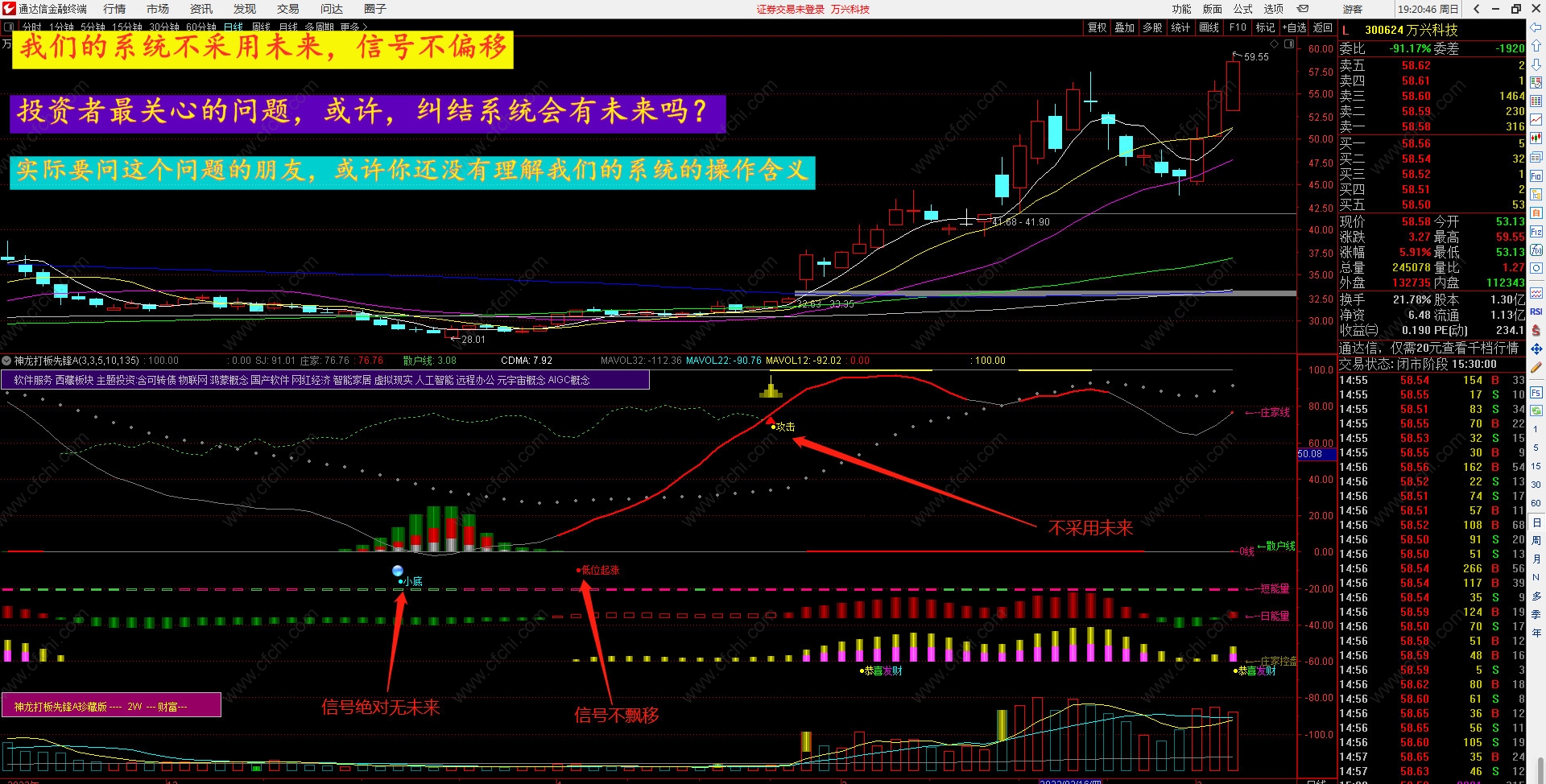This screenshot has width=1546, height=784.
Task: Select 15 minute period in sidebar
Action: 1536,466
